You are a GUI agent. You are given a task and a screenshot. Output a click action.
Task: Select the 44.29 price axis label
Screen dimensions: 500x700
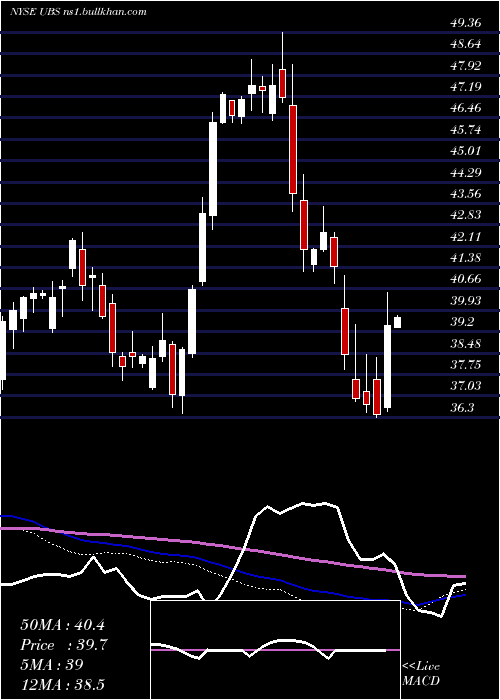coord(466,172)
